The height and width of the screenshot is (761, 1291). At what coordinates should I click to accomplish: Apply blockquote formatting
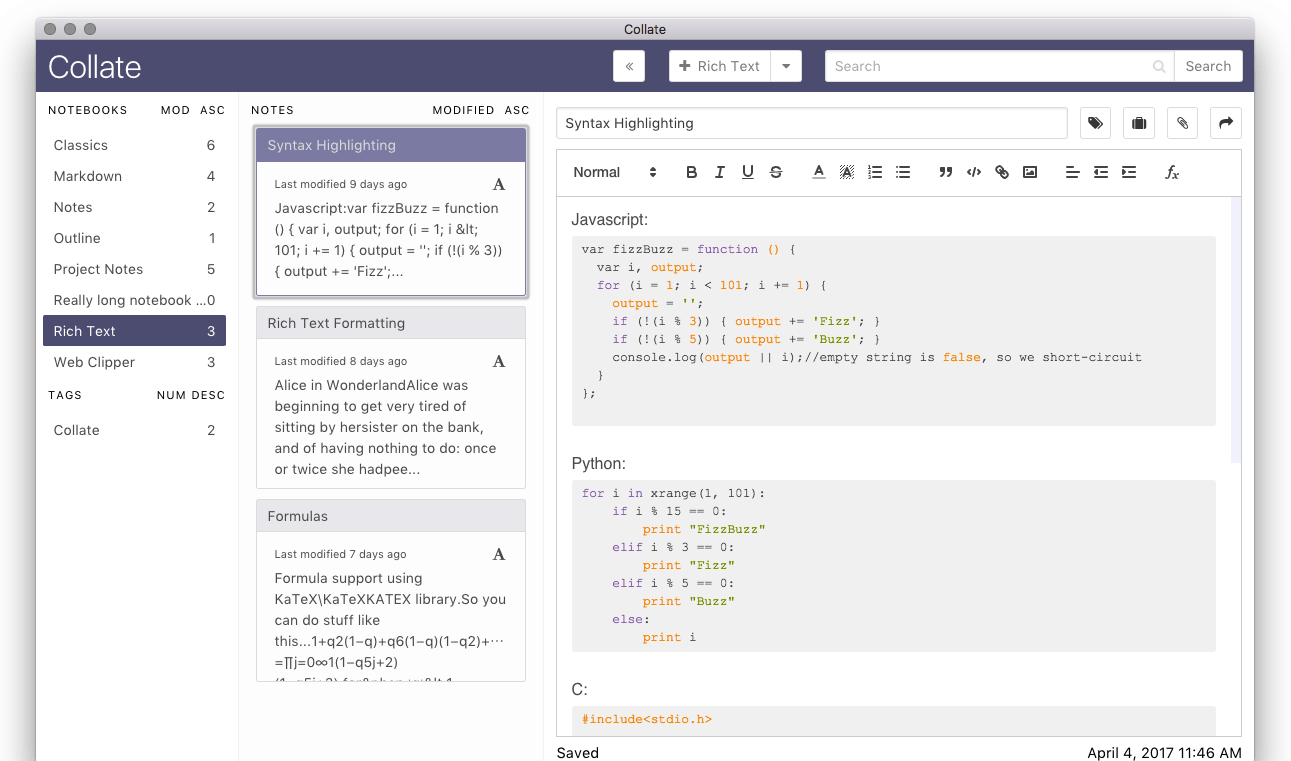point(945,172)
